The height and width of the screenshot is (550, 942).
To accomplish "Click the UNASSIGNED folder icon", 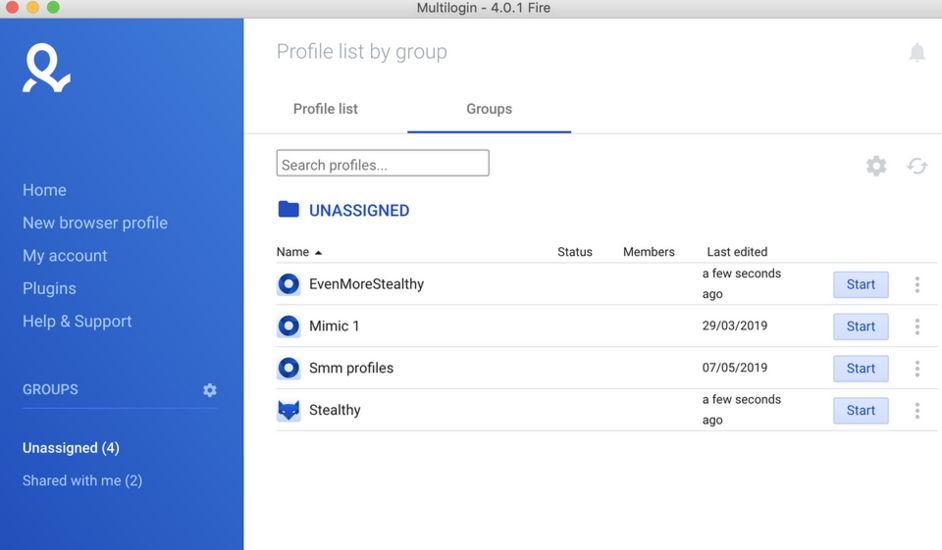I will coord(289,209).
